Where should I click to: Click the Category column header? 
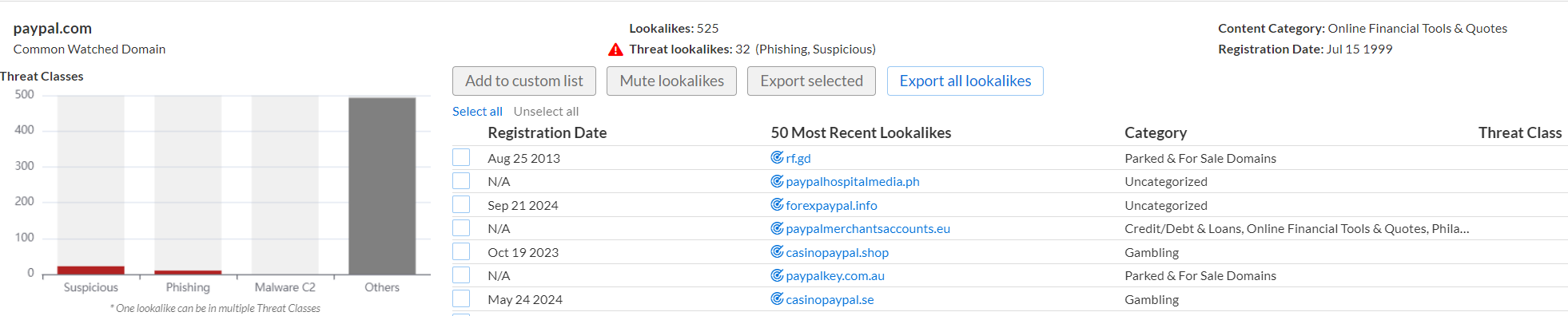coord(1156,132)
